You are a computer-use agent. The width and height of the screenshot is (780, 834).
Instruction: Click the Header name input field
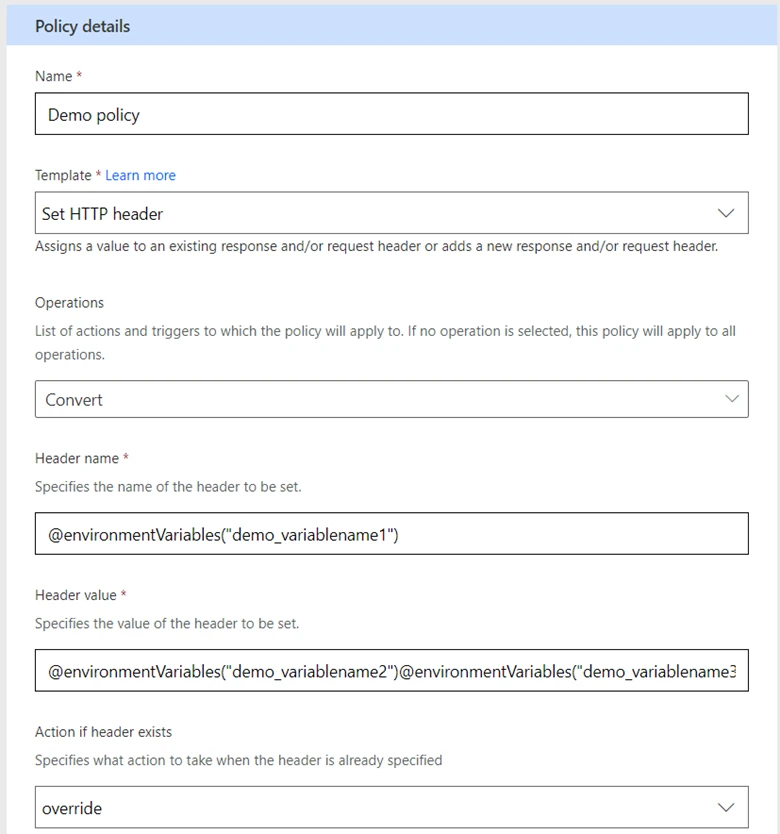390,533
